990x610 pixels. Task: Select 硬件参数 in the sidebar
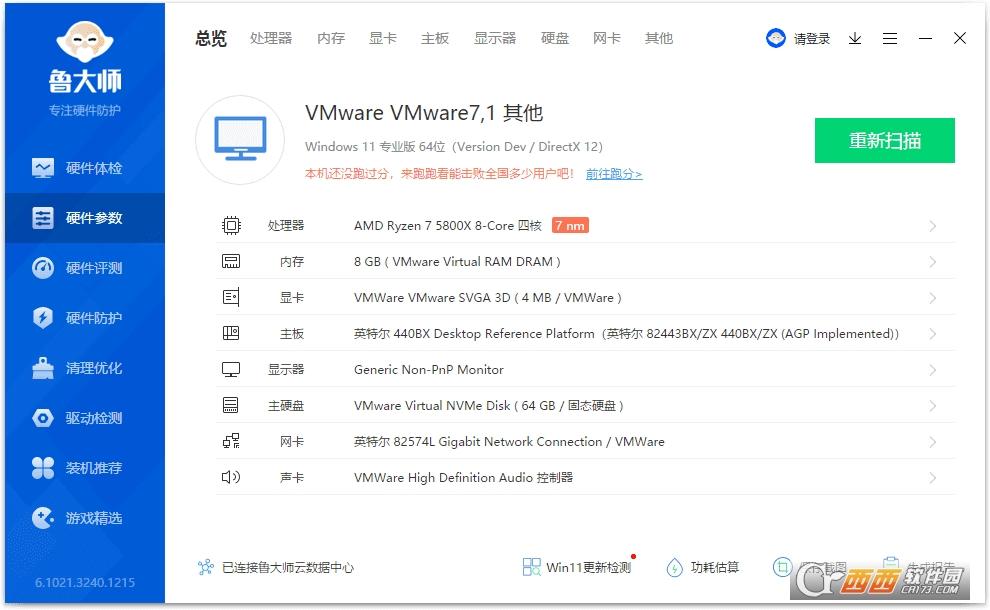click(85, 218)
